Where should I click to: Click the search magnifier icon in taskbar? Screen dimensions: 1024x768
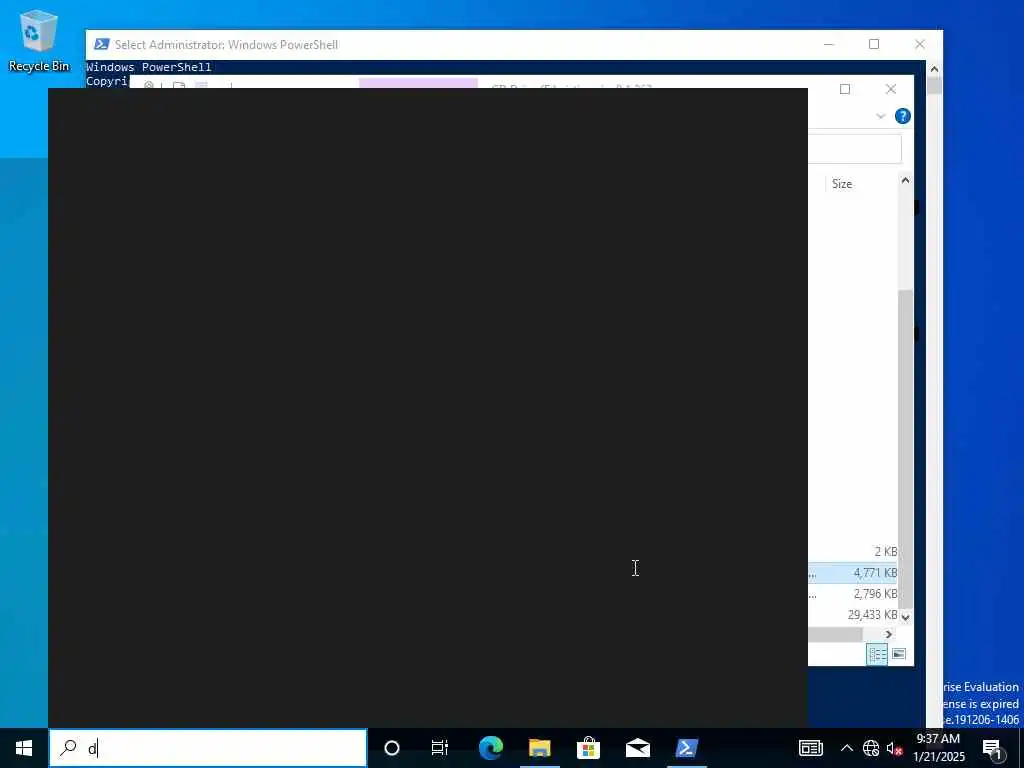68,748
